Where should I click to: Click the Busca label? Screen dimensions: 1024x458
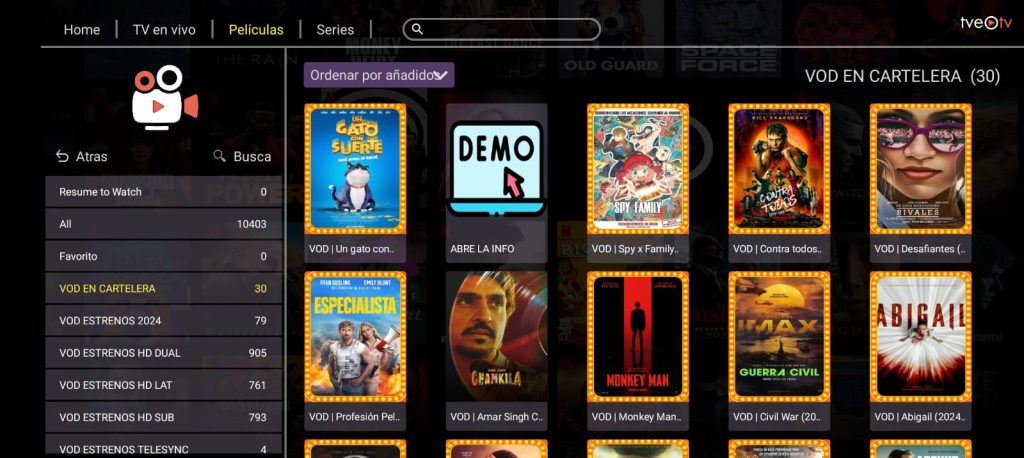(x=252, y=157)
